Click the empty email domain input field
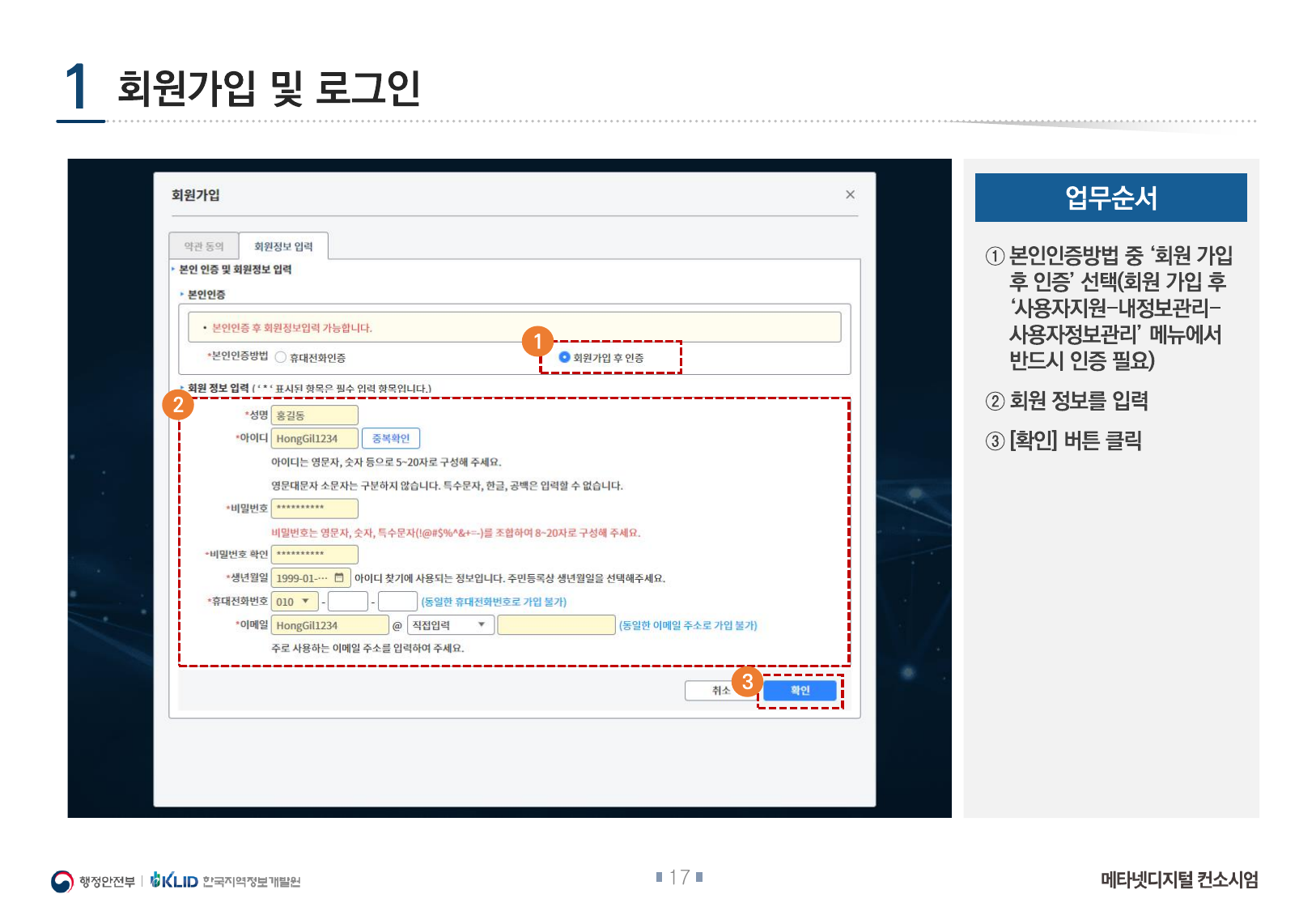Viewport: 1316px width, 911px height. 556,625
